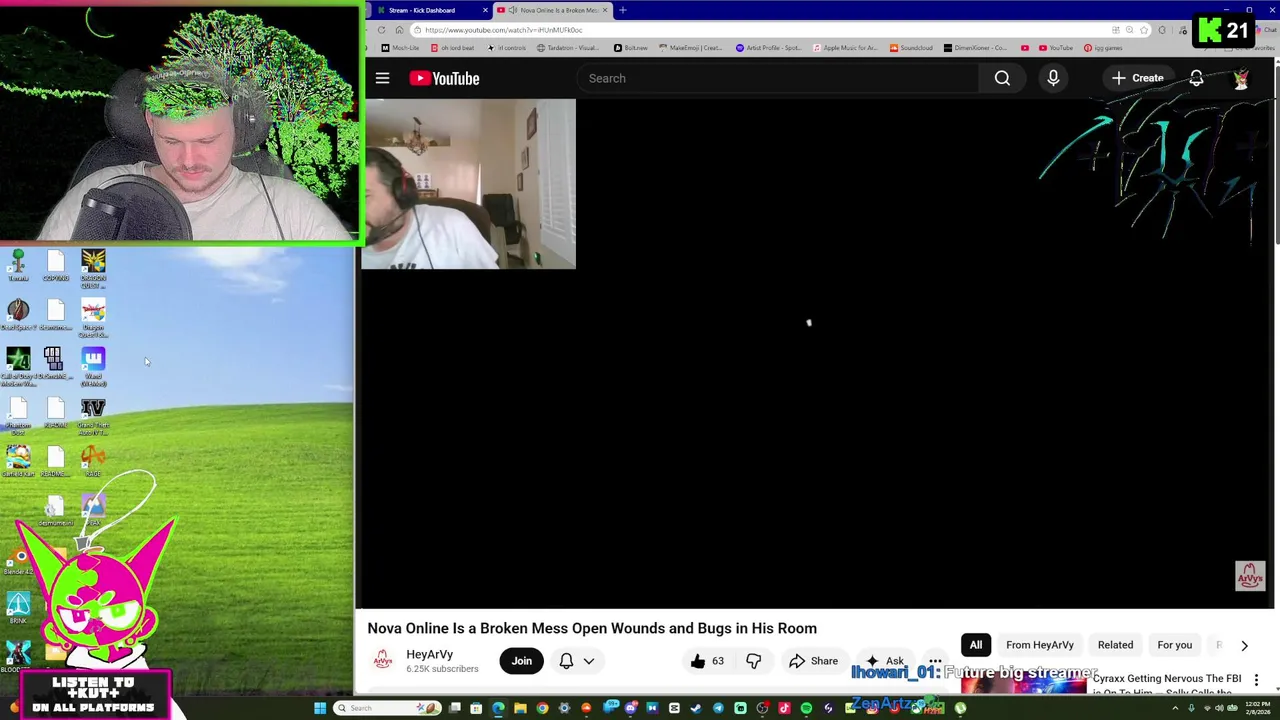Open Spotify from the taskbar
The width and height of the screenshot is (1280, 720).
point(806,708)
